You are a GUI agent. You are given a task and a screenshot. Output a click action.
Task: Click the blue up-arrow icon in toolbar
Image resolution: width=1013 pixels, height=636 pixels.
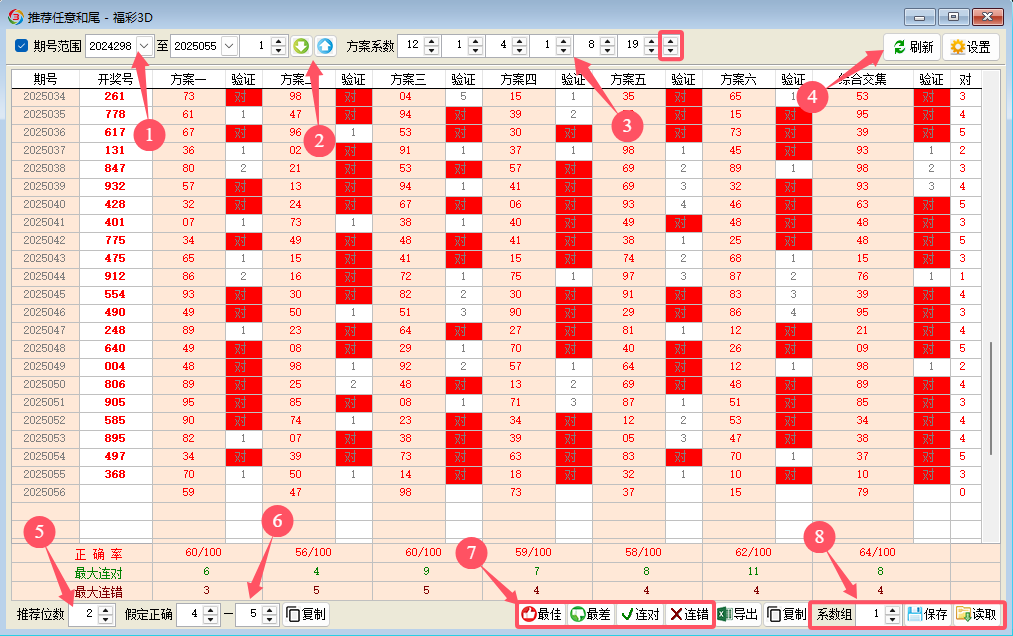pos(325,46)
